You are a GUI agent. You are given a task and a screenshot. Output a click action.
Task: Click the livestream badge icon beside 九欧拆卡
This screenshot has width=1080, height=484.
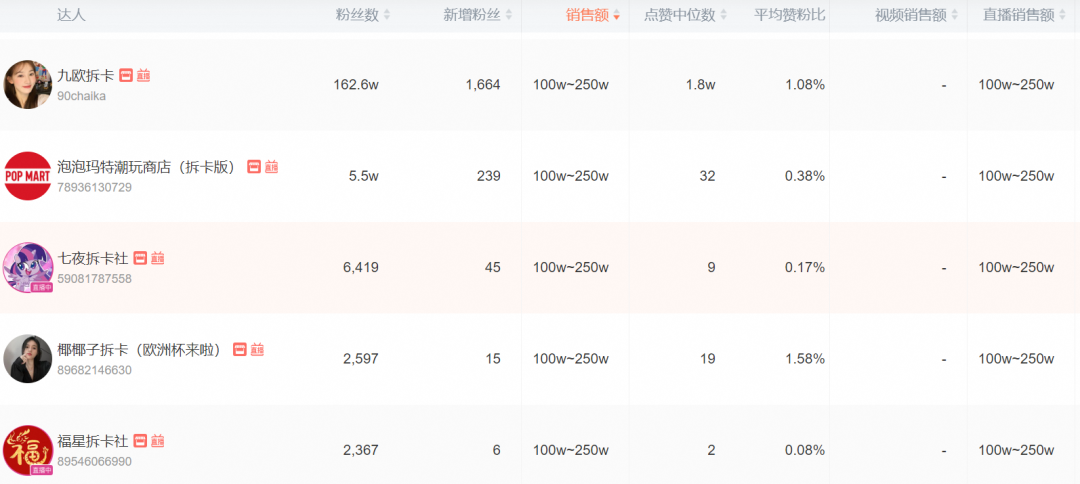pyautogui.click(x=143, y=76)
